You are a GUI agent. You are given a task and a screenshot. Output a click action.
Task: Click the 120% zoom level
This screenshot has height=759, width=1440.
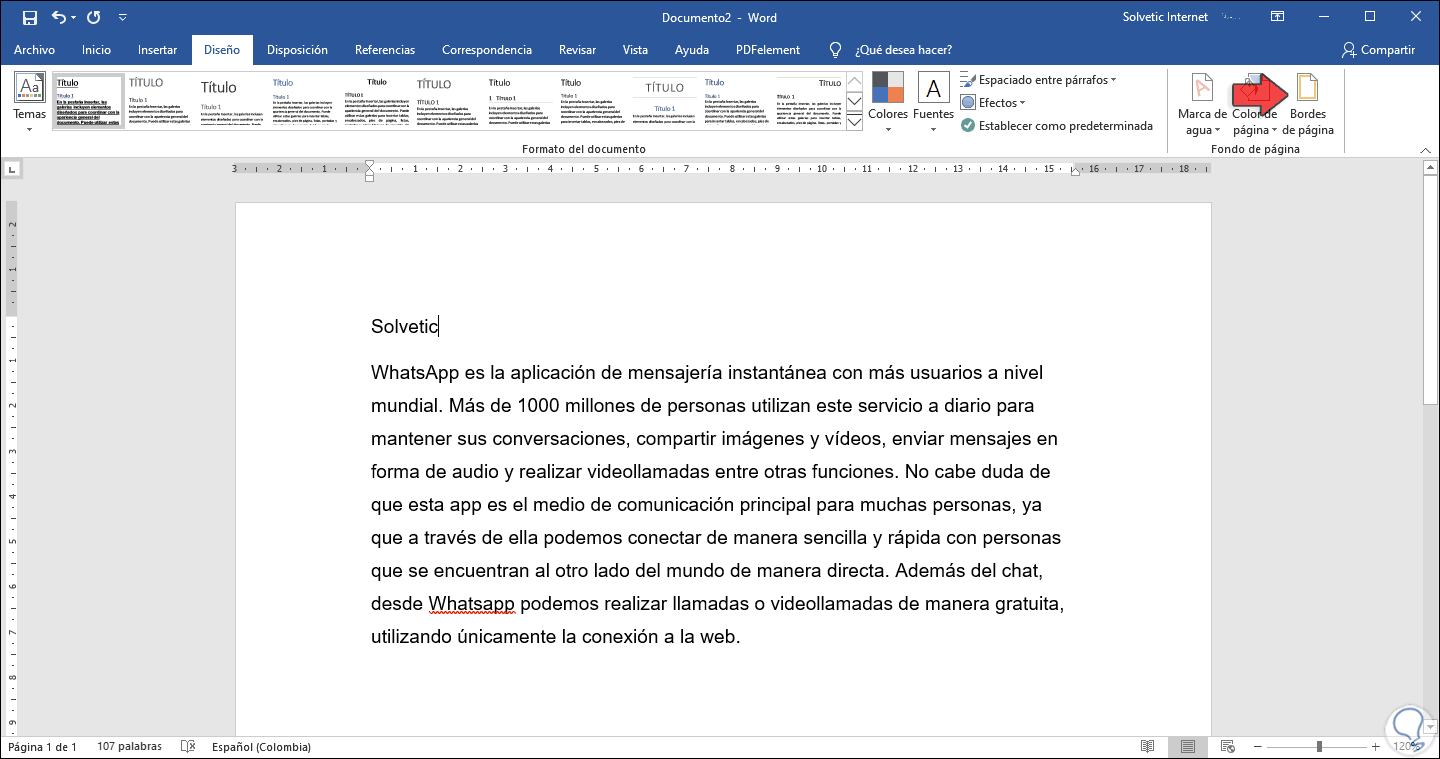[1407, 747]
